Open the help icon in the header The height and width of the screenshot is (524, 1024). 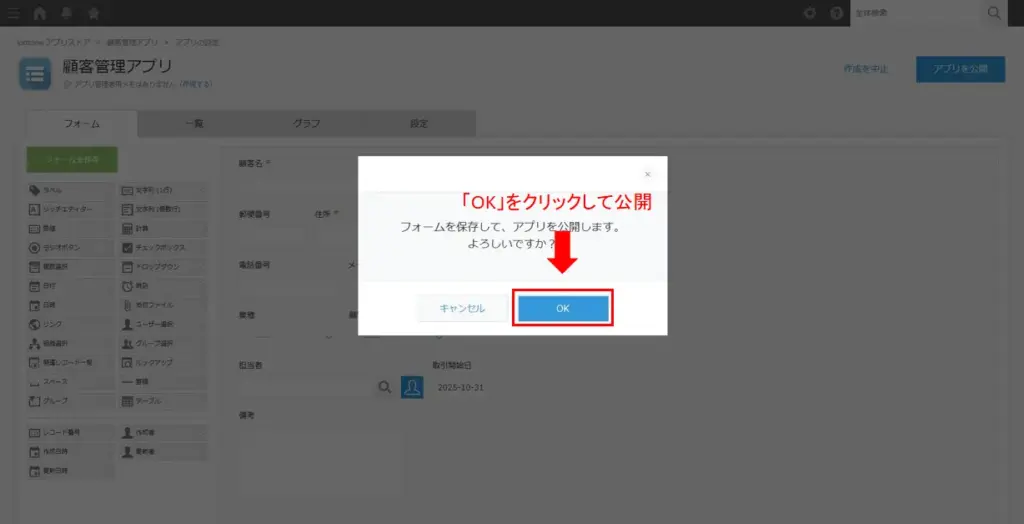837,13
